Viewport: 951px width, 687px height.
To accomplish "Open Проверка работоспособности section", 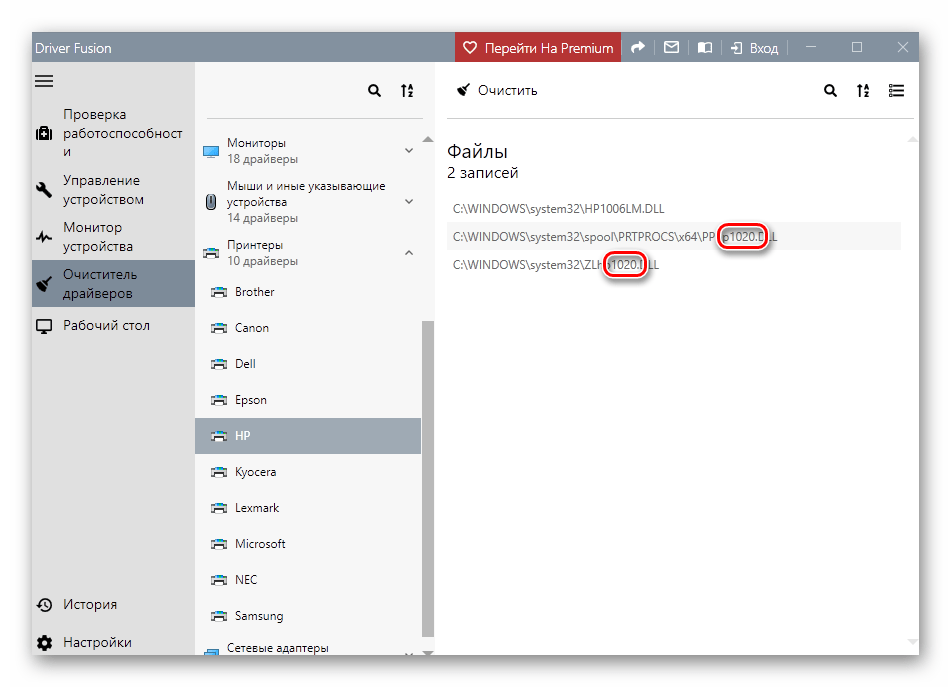I will tap(108, 133).
